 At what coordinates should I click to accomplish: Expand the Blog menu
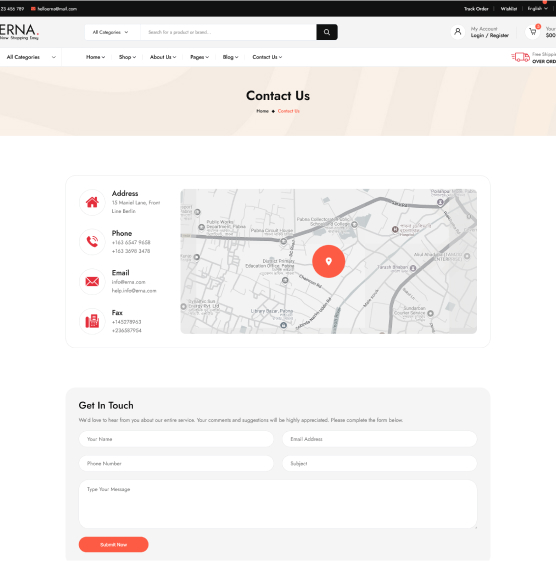coord(230,57)
